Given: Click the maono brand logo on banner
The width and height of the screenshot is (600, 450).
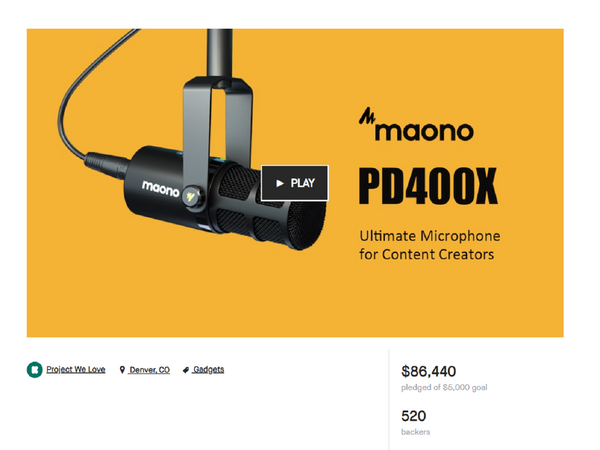Looking at the screenshot, I should tap(416, 125).
